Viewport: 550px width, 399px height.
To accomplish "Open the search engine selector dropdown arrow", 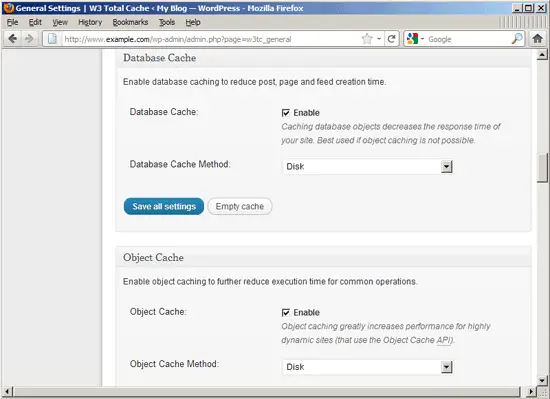I will point(422,39).
